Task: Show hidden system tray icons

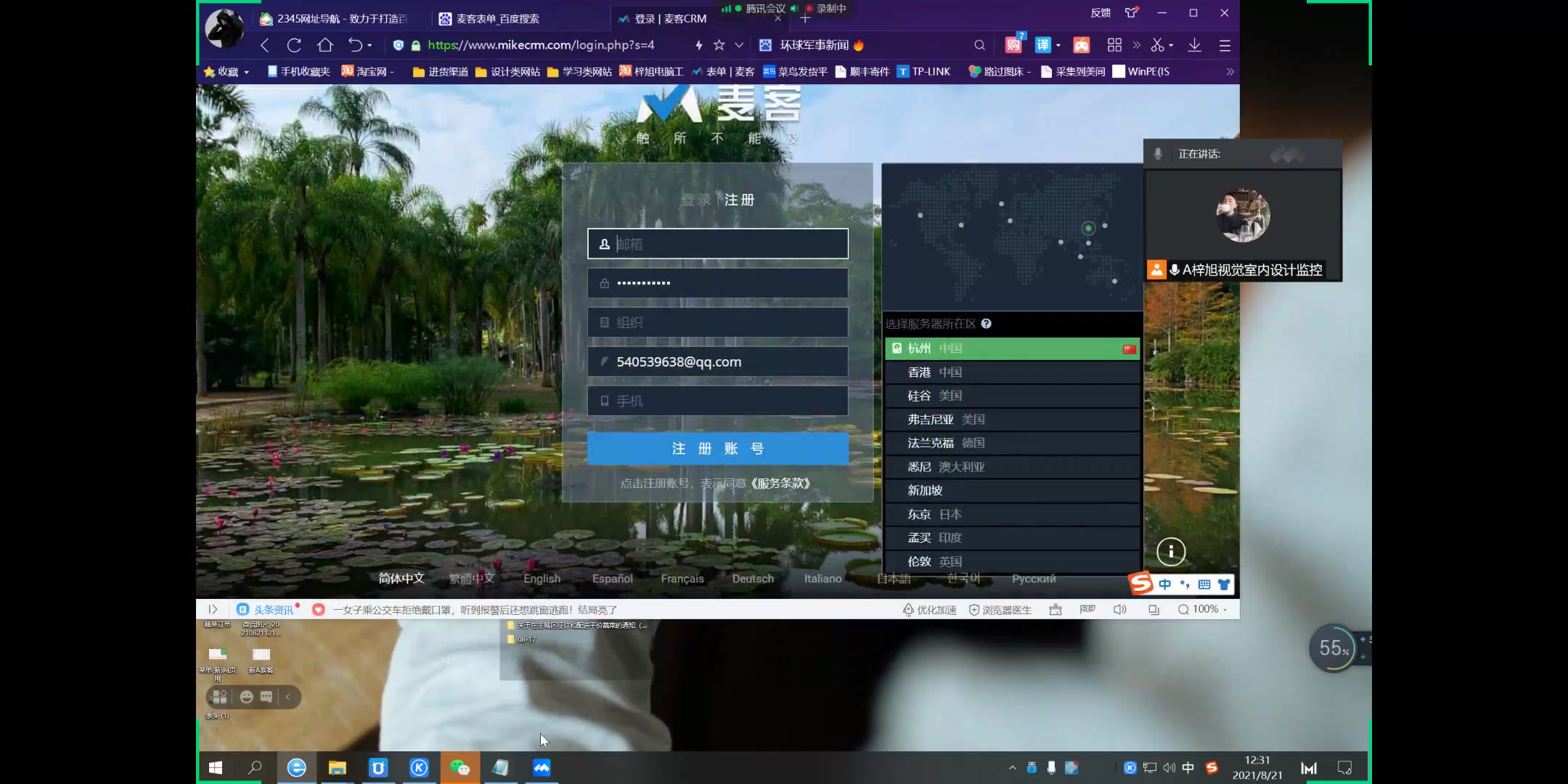Action: pos(1012,767)
